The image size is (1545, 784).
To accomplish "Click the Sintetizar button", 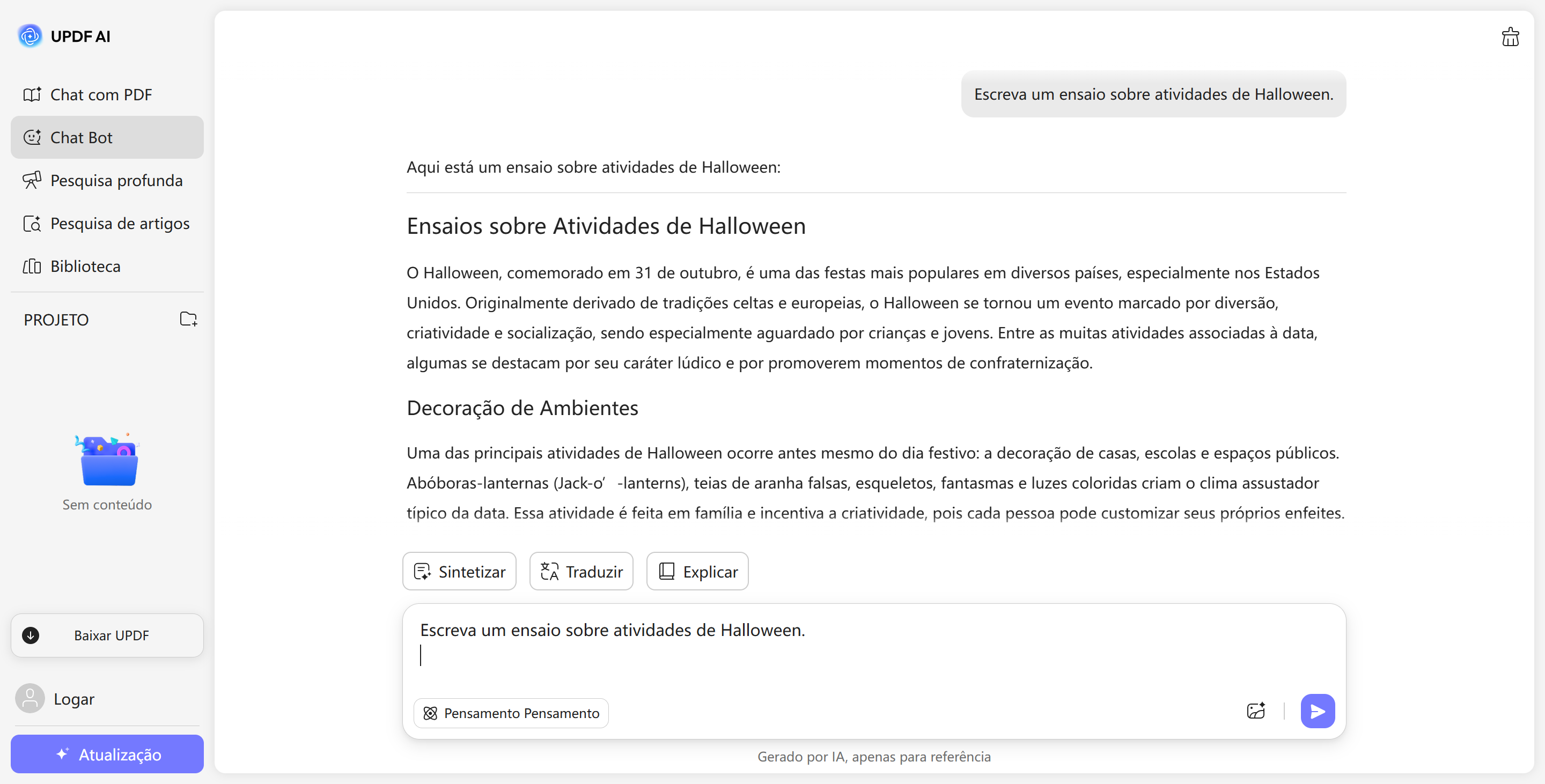I will coord(459,571).
